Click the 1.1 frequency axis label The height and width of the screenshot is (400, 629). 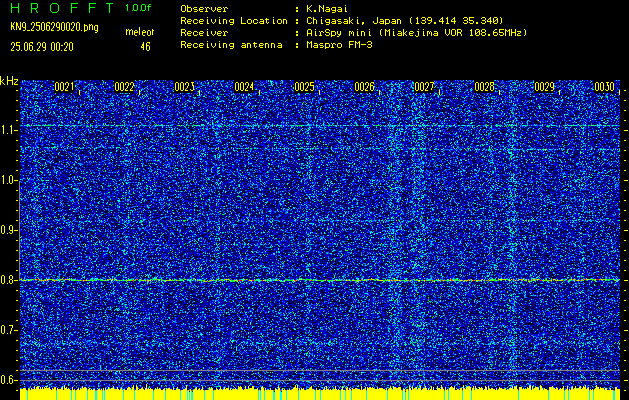pyautogui.click(x=8, y=130)
